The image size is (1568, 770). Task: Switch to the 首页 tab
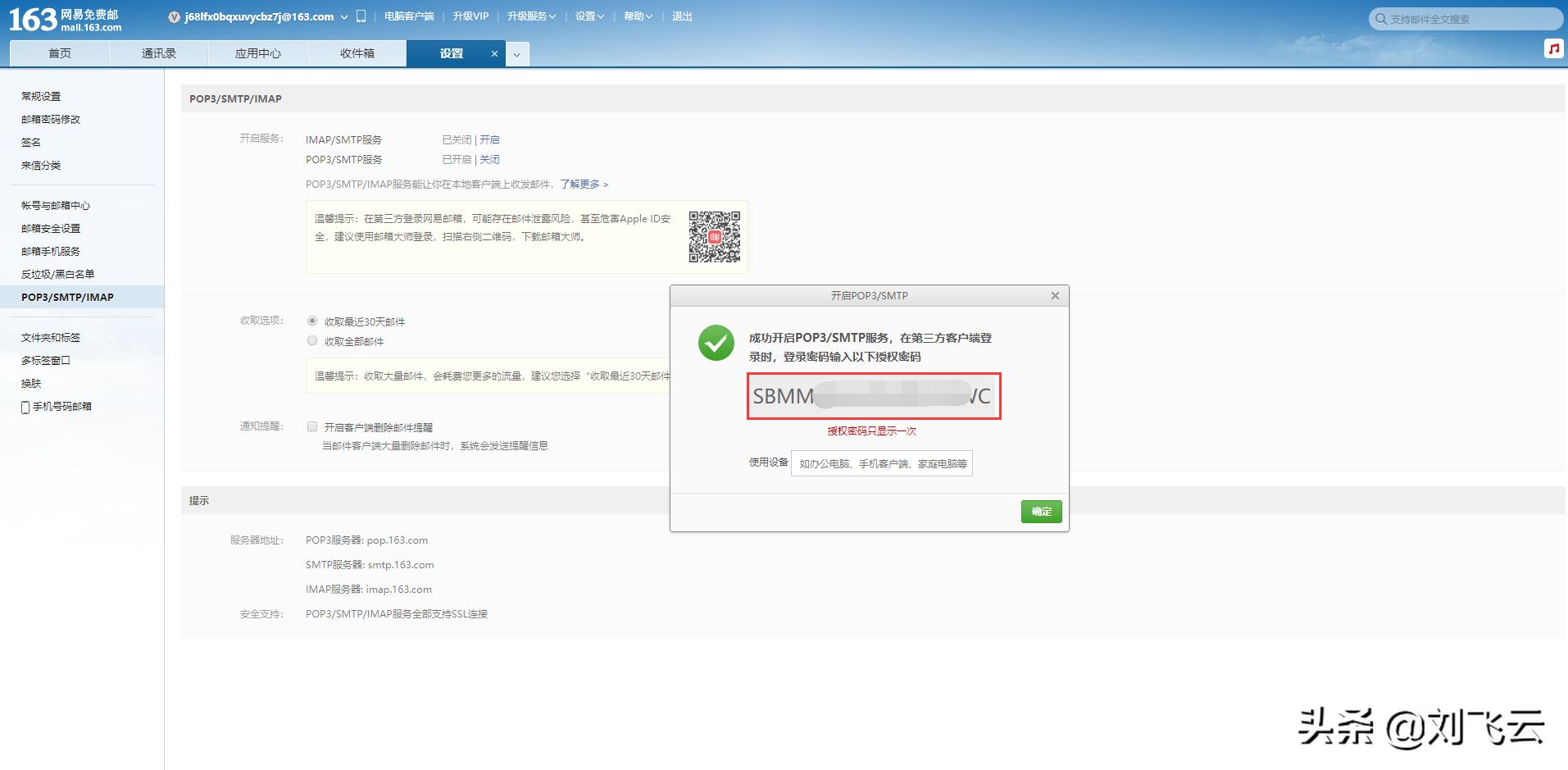click(x=59, y=54)
